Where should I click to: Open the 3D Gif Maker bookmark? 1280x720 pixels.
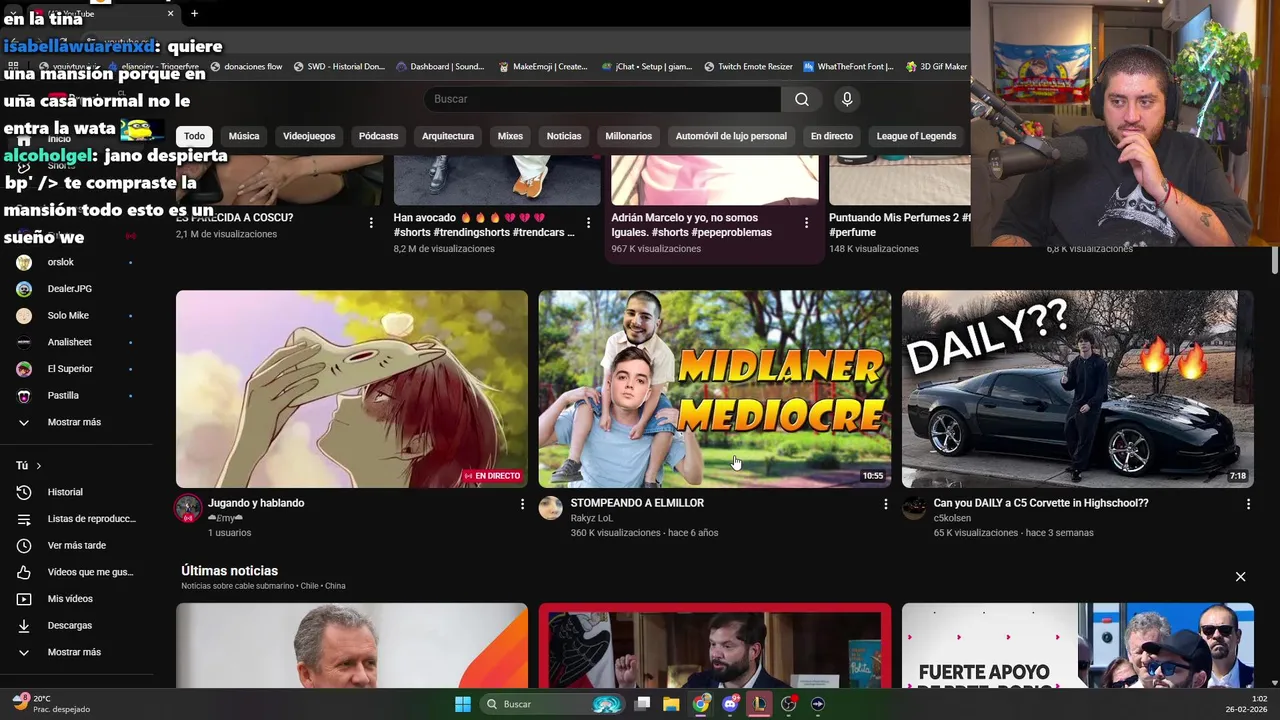point(936,67)
